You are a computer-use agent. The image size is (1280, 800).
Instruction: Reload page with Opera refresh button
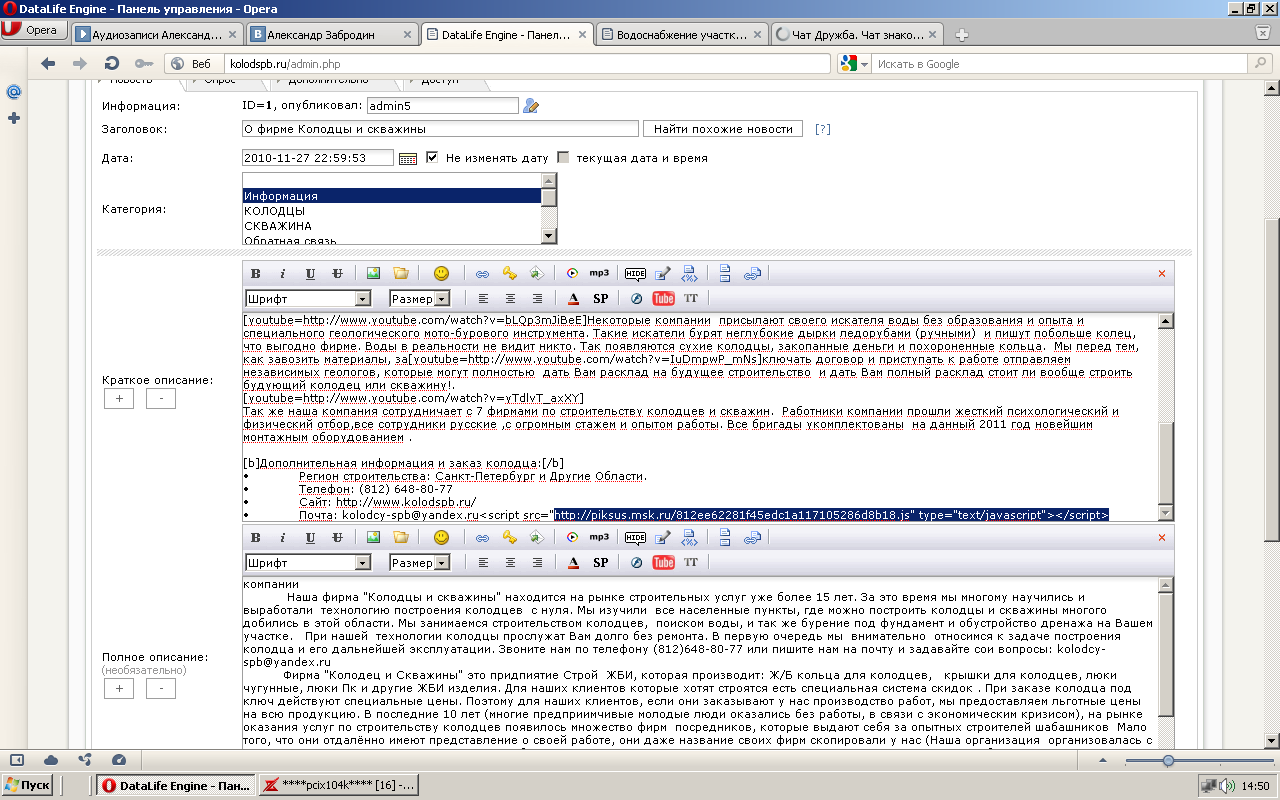[112, 63]
